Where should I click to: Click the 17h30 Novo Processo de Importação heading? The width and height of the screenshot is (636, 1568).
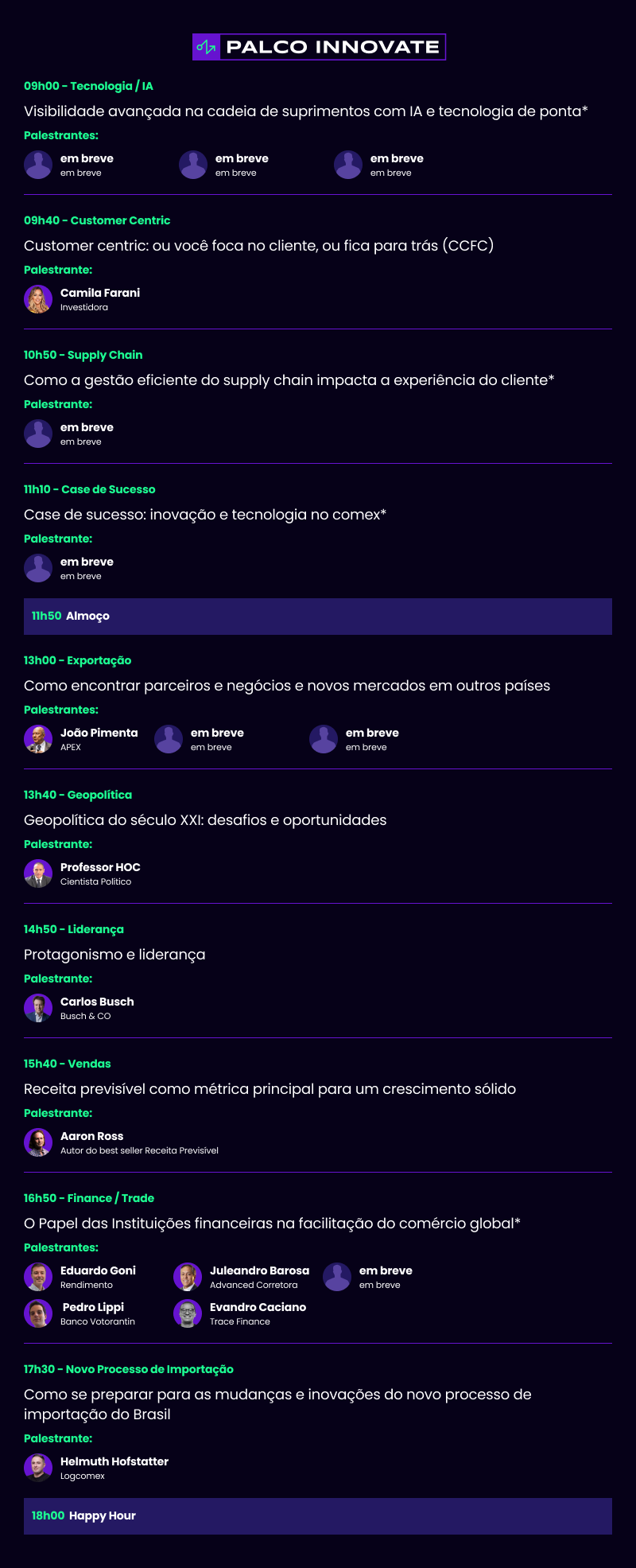pos(129,1369)
